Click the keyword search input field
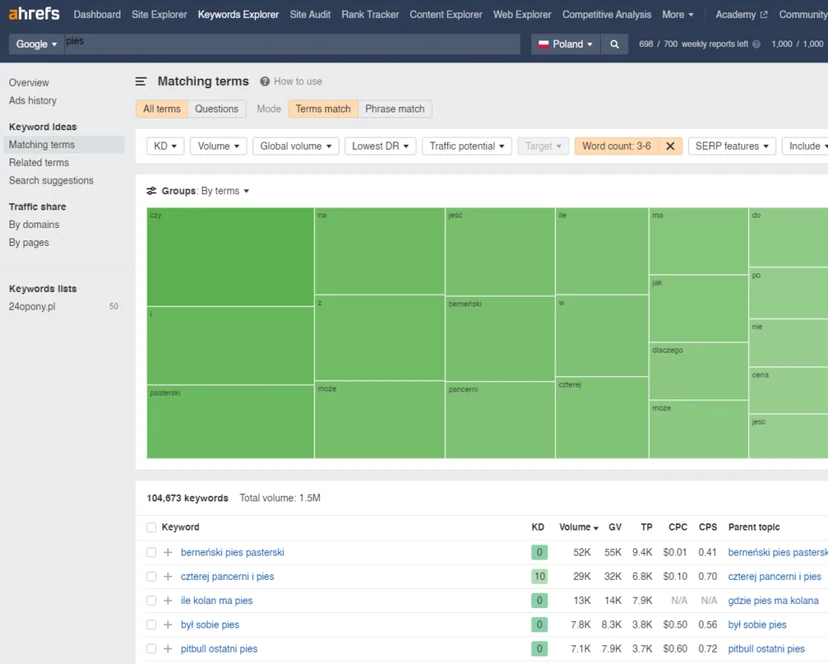The image size is (828, 664). click(x=293, y=44)
